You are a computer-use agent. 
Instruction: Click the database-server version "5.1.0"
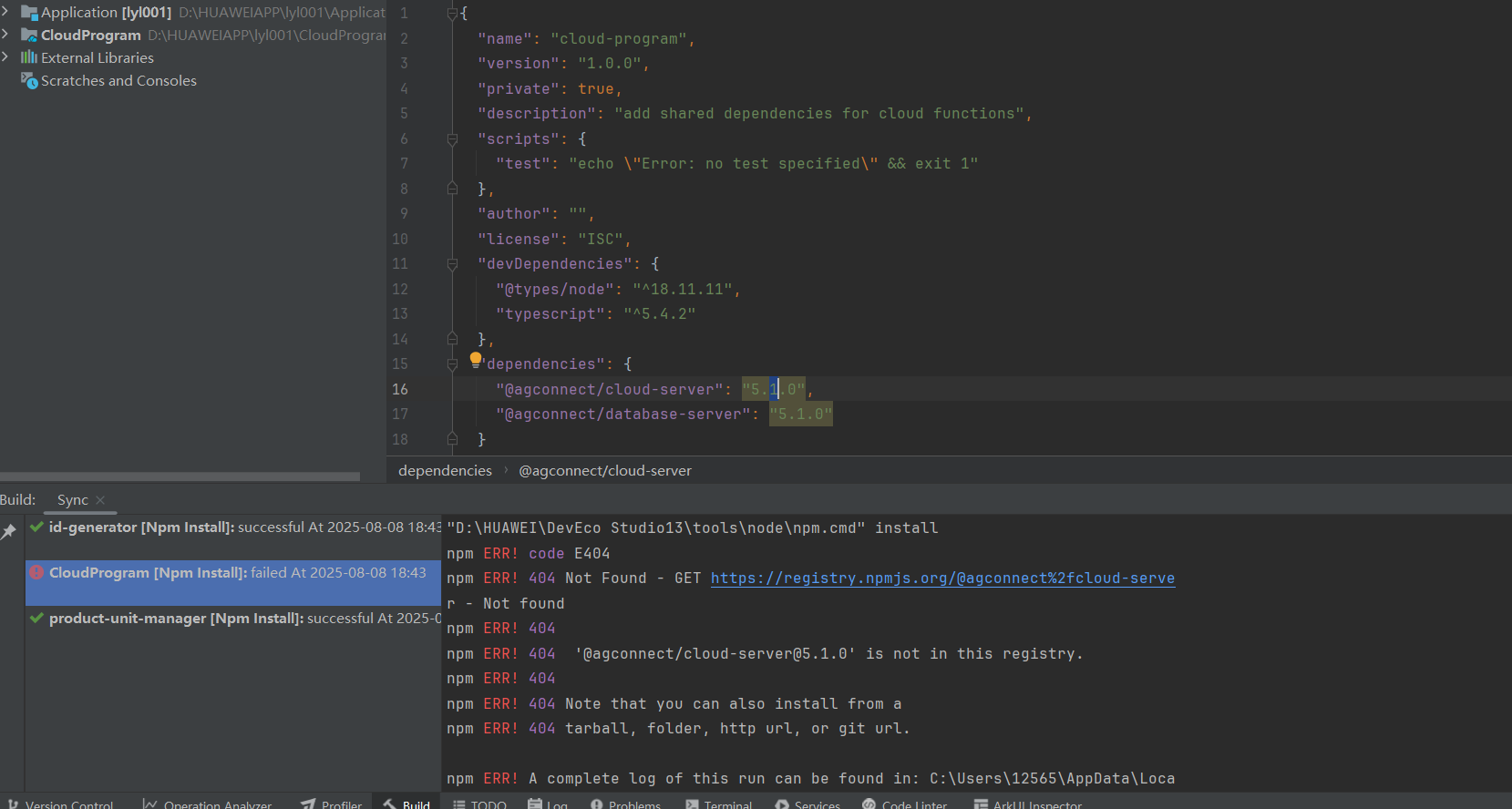801,415
